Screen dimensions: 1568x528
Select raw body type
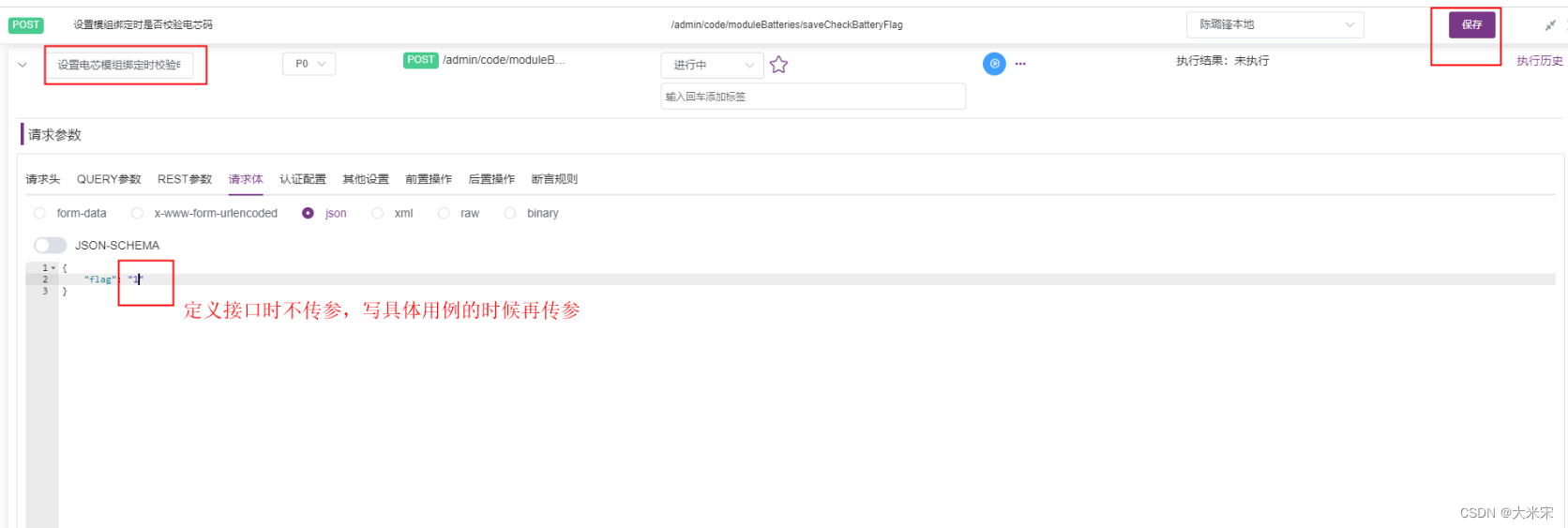pyautogui.click(x=444, y=213)
